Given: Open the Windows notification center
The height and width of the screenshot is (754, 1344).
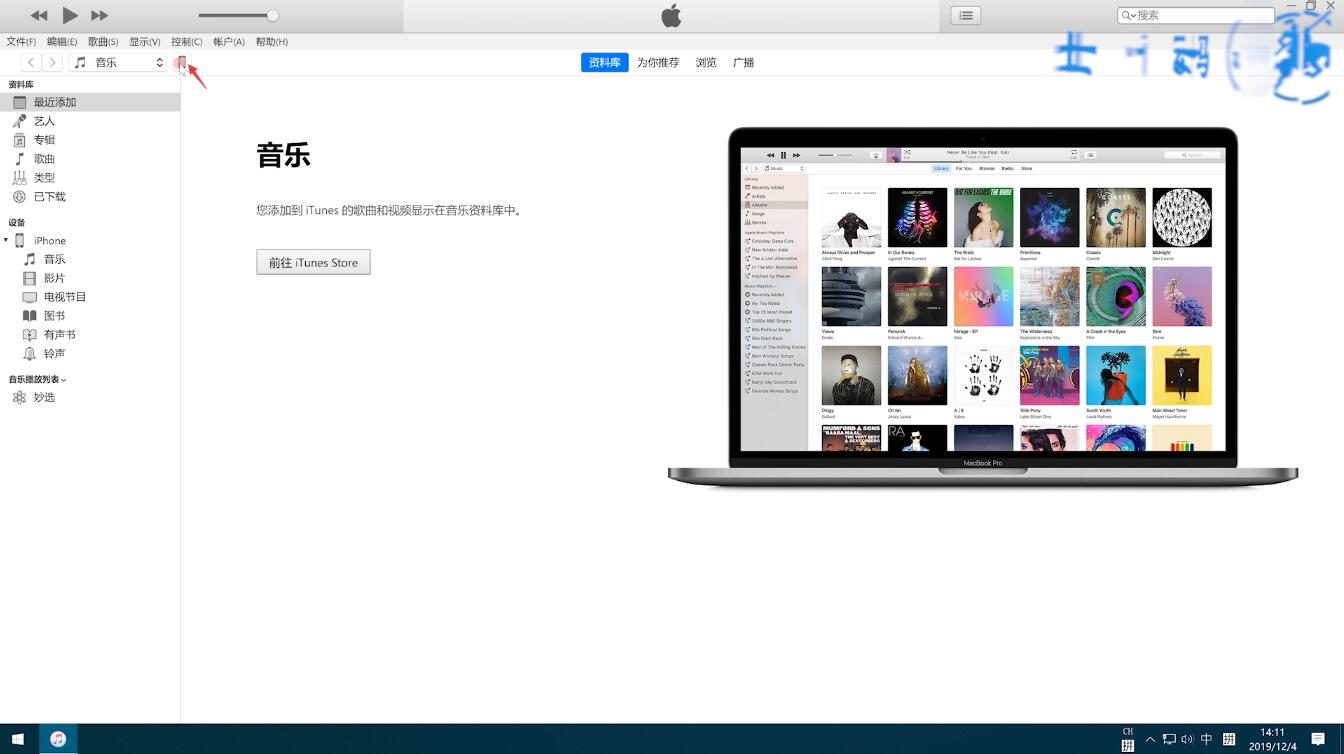Looking at the screenshot, I should pyautogui.click(x=1318, y=740).
